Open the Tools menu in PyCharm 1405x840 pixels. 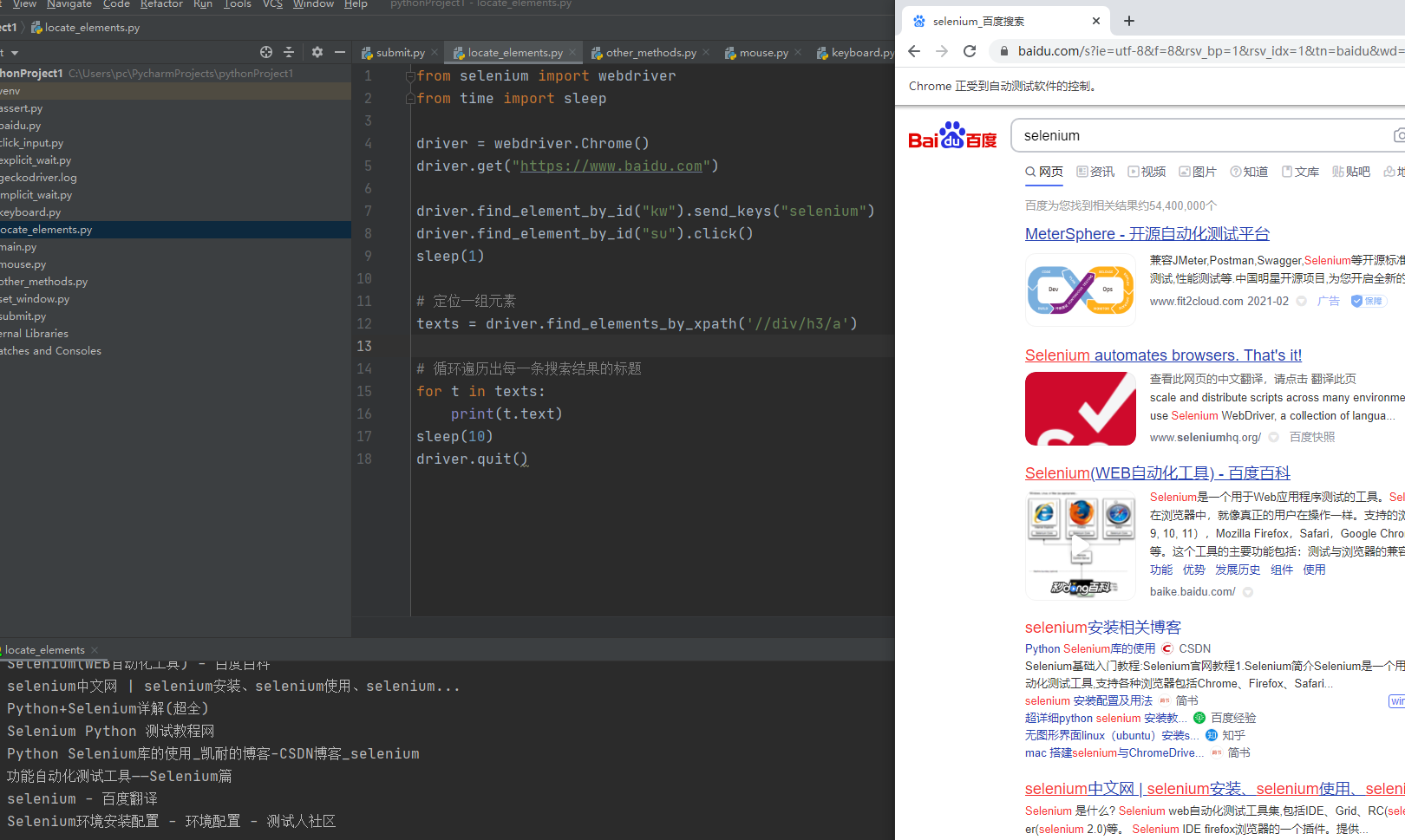tap(237, 4)
